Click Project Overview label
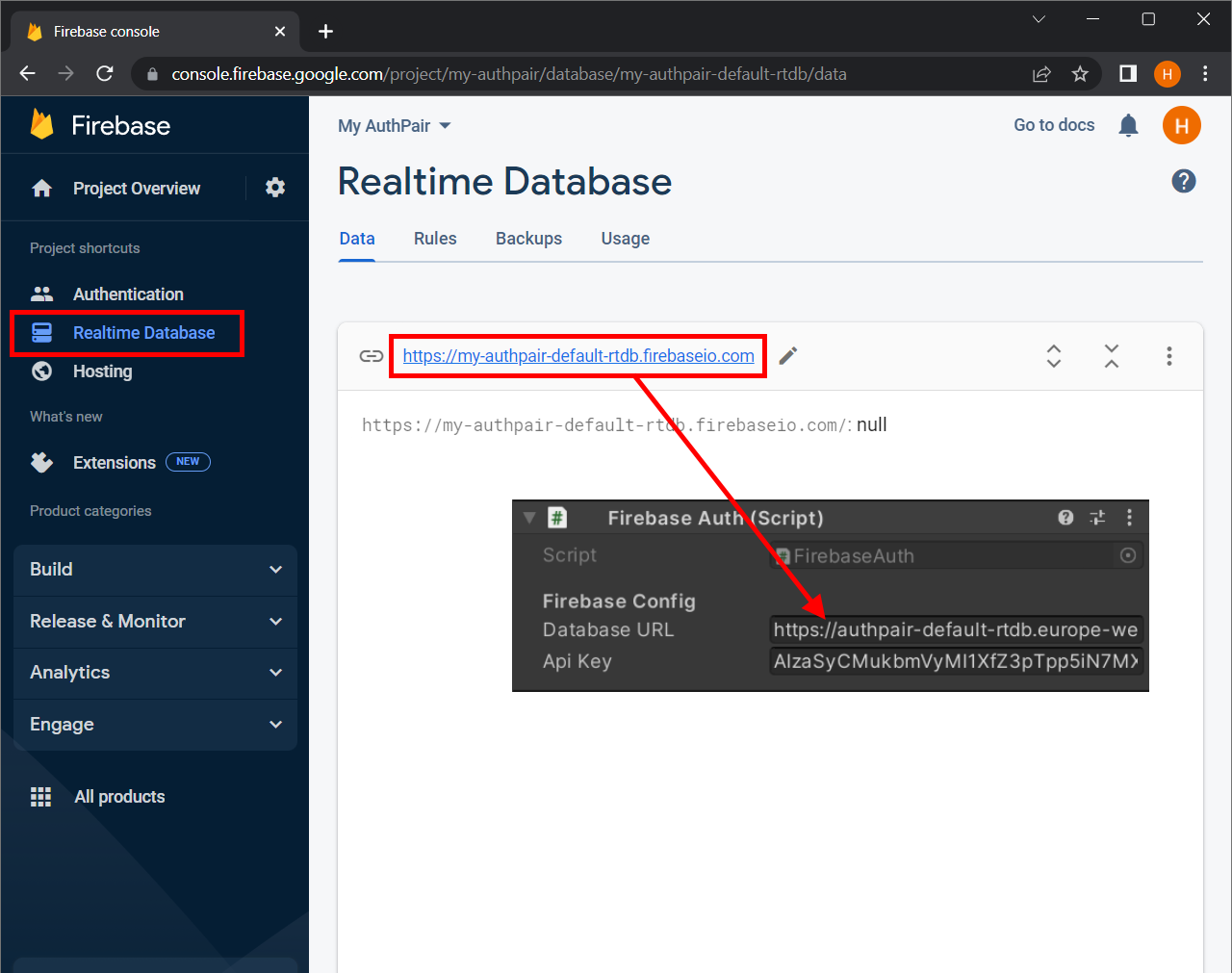 click(137, 189)
